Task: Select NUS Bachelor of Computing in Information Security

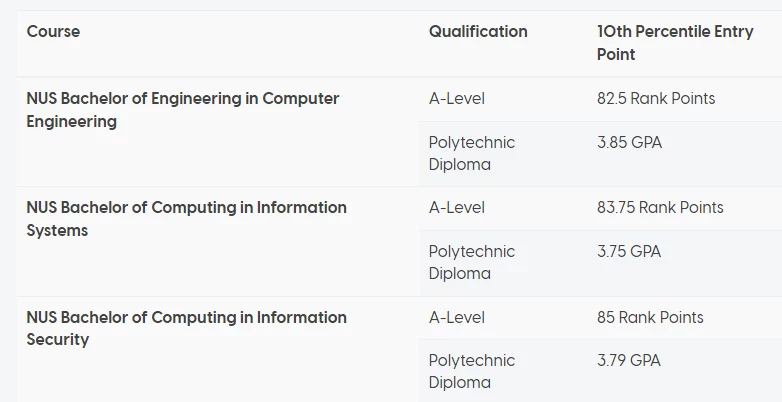Action: click(187, 328)
